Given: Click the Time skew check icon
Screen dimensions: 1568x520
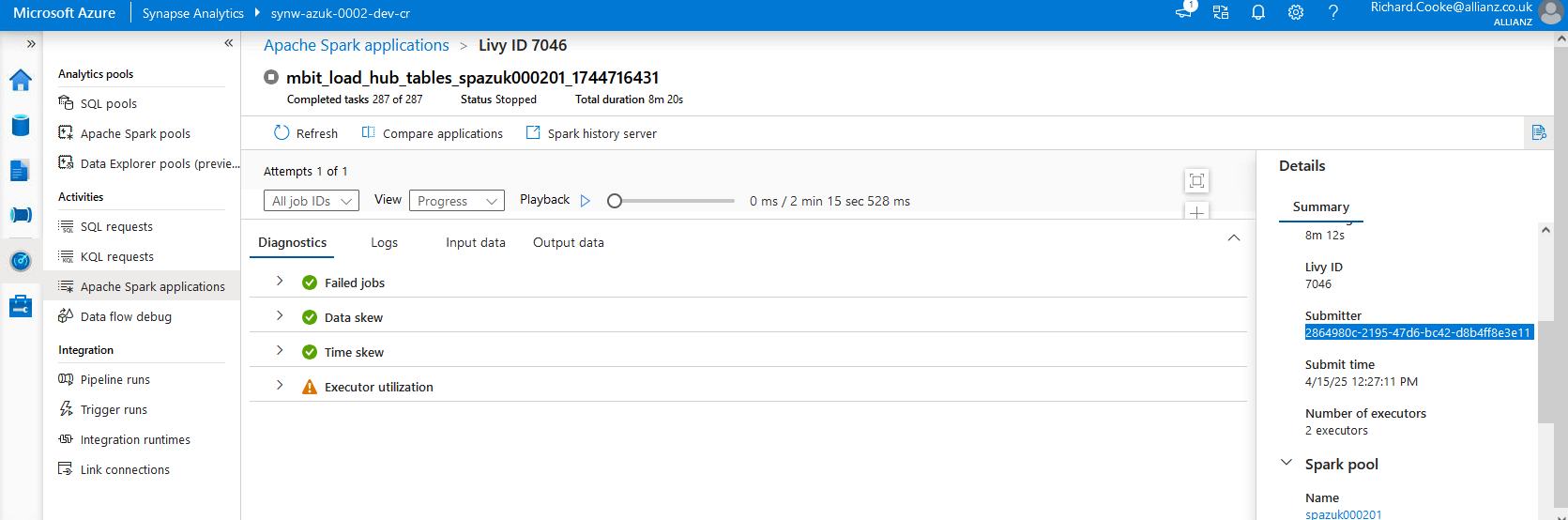Looking at the screenshot, I should [310, 352].
